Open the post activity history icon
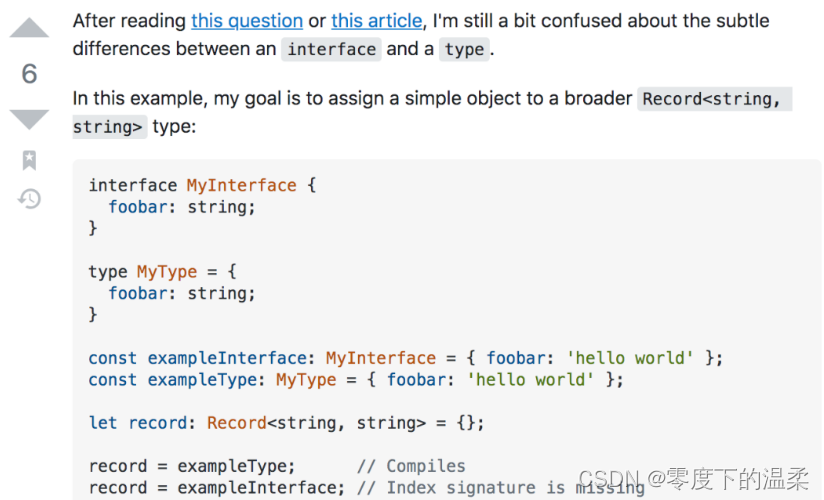The height and width of the screenshot is (500, 824). point(29,199)
